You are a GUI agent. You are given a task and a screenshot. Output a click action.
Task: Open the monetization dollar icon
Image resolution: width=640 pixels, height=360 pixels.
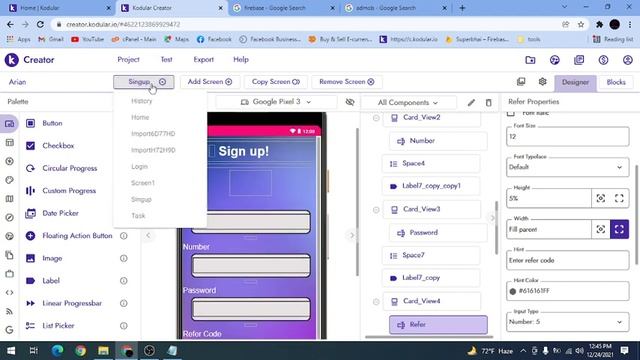point(603,60)
